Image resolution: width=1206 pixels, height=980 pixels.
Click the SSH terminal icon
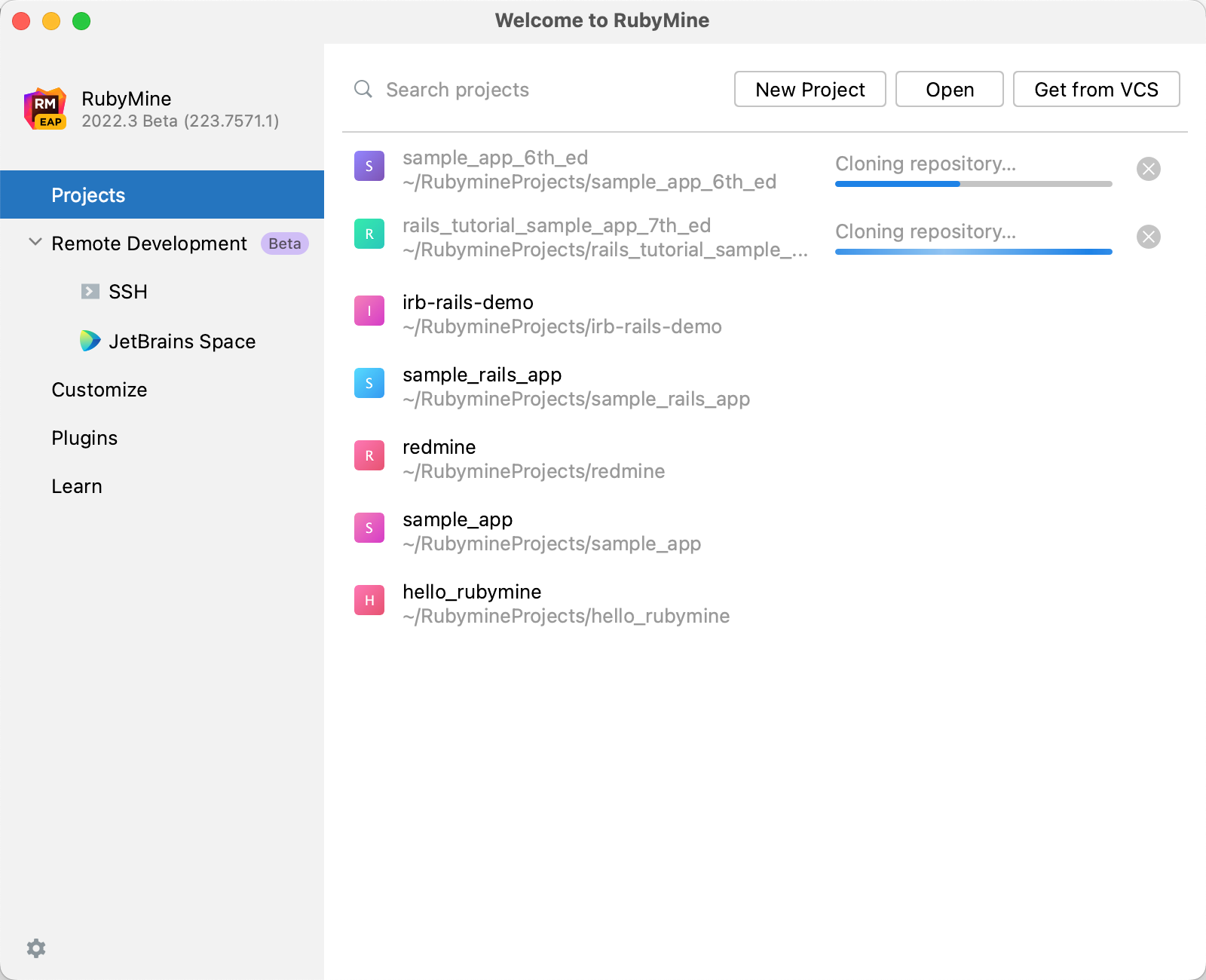tap(90, 292)
